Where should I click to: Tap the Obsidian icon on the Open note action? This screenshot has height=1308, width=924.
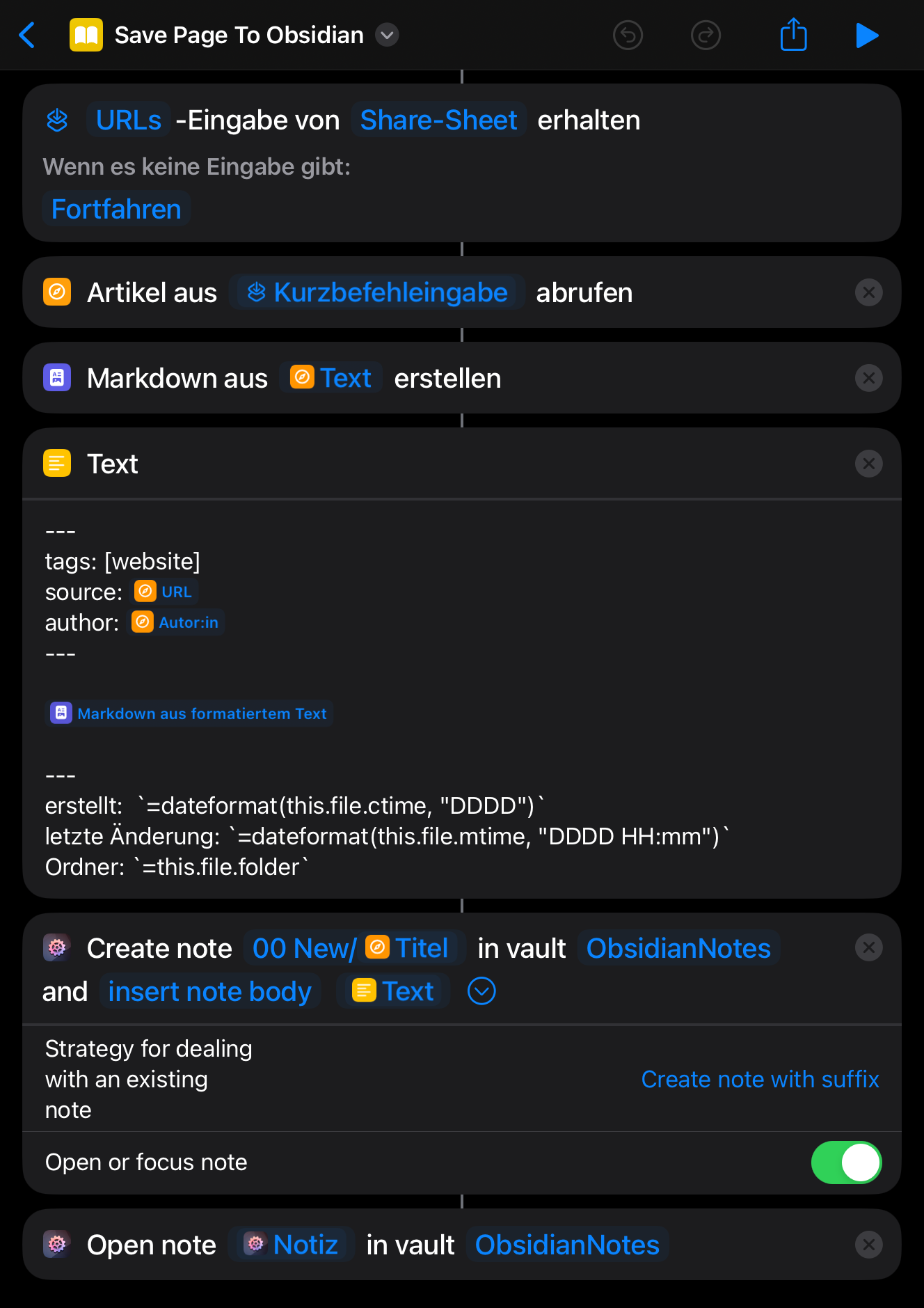click(56, 1244)
